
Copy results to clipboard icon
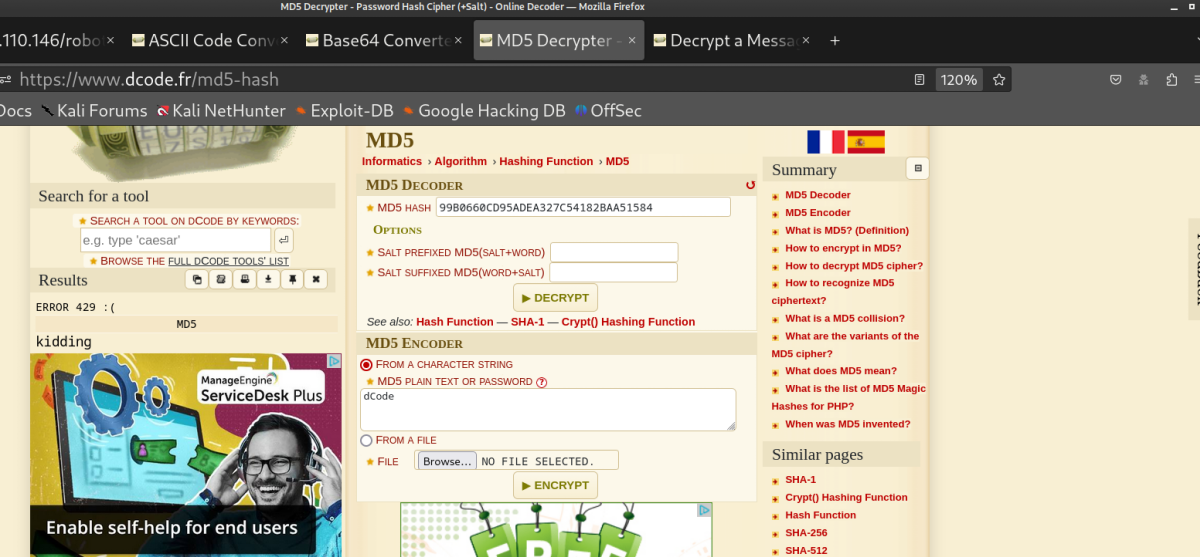(x=197, y=280)
